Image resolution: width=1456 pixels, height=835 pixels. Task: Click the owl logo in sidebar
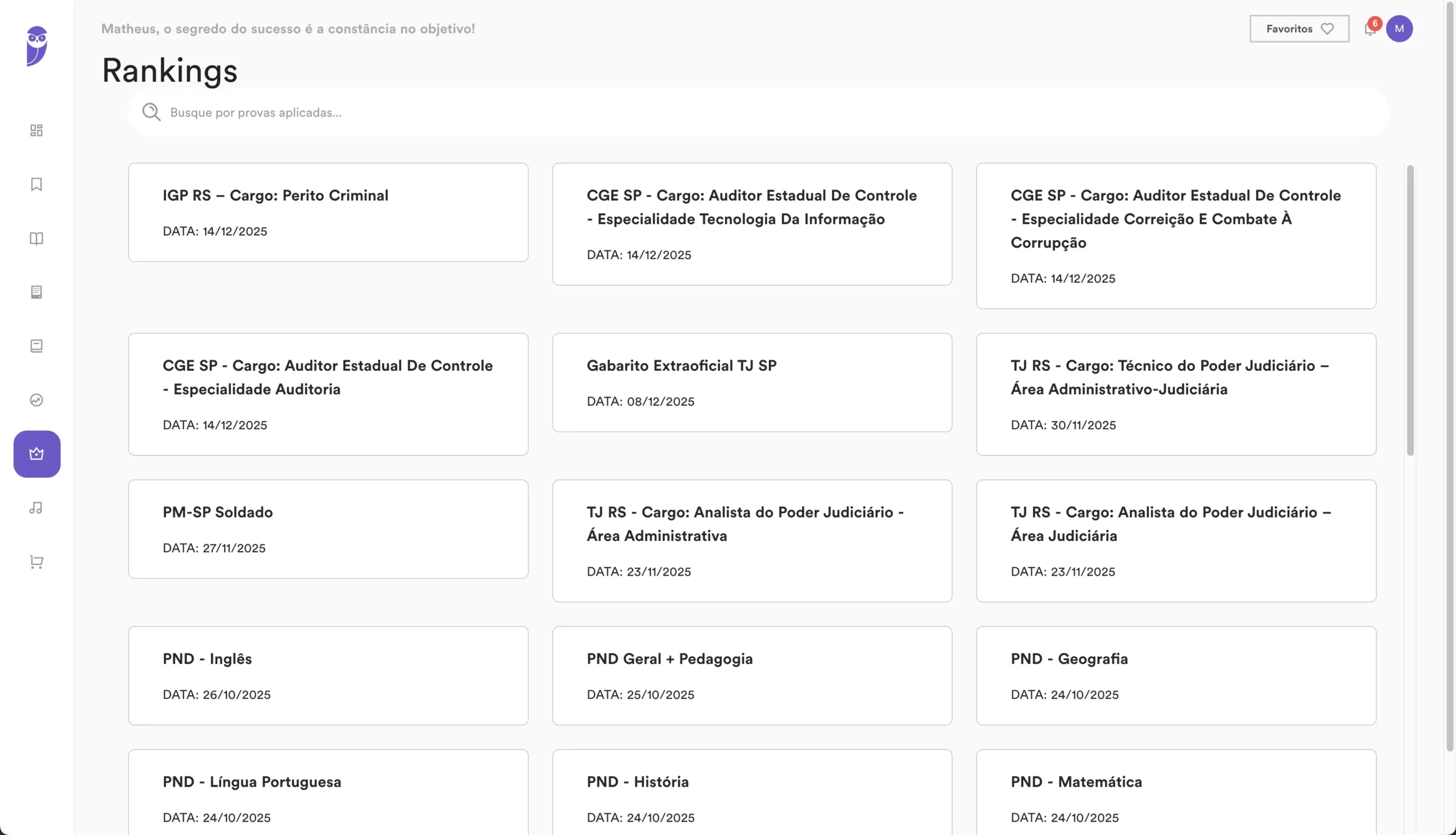(x=37, y=46)
